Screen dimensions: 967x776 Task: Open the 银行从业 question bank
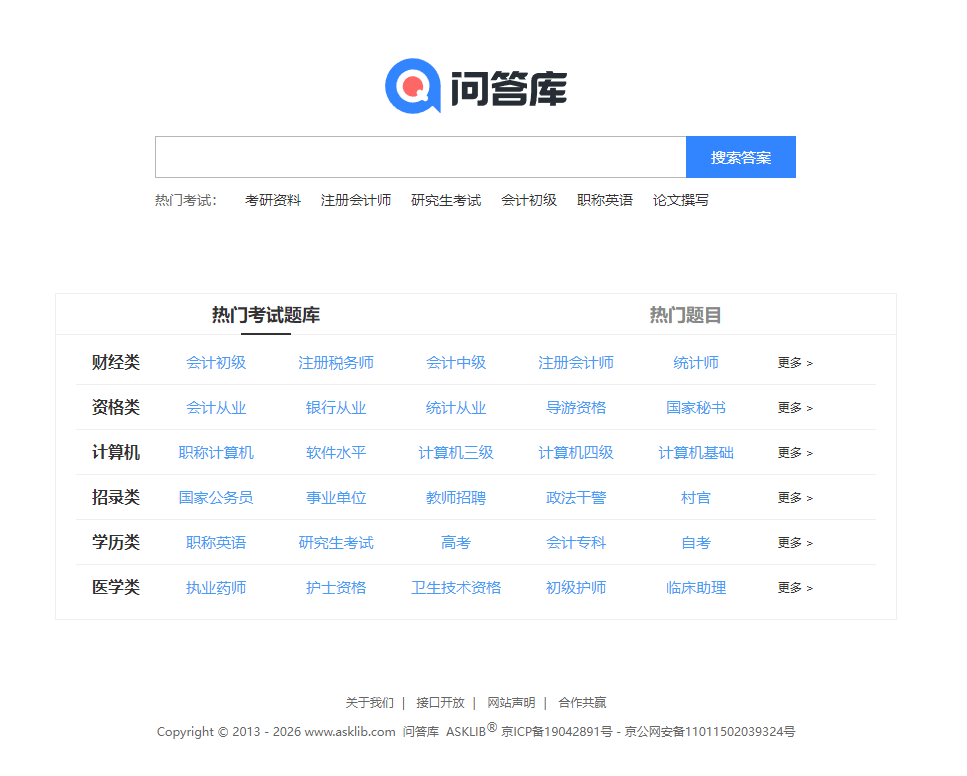(336, 408)
